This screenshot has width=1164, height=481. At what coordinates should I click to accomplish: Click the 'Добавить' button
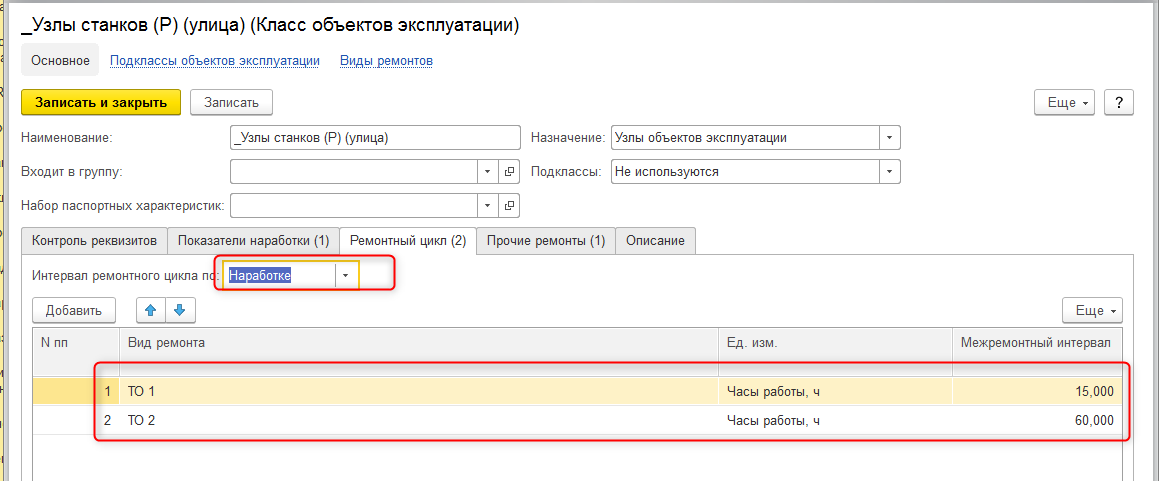click(73, 310)
